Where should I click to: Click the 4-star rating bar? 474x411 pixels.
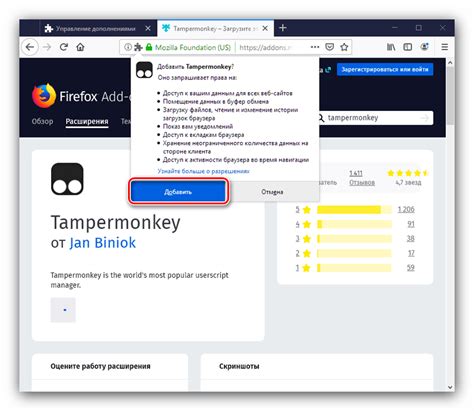[x=354, y=224]
